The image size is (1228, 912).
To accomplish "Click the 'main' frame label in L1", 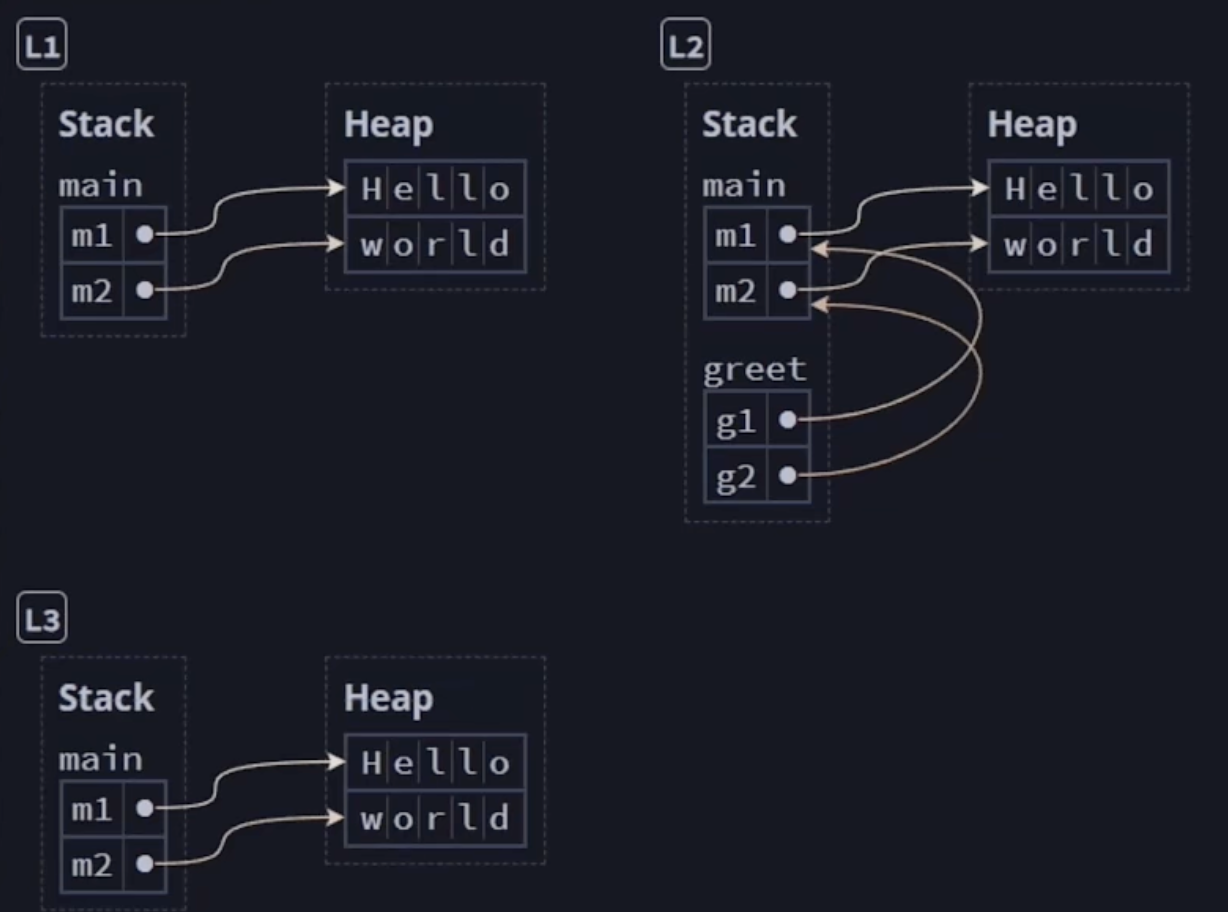I will [100, 186].
